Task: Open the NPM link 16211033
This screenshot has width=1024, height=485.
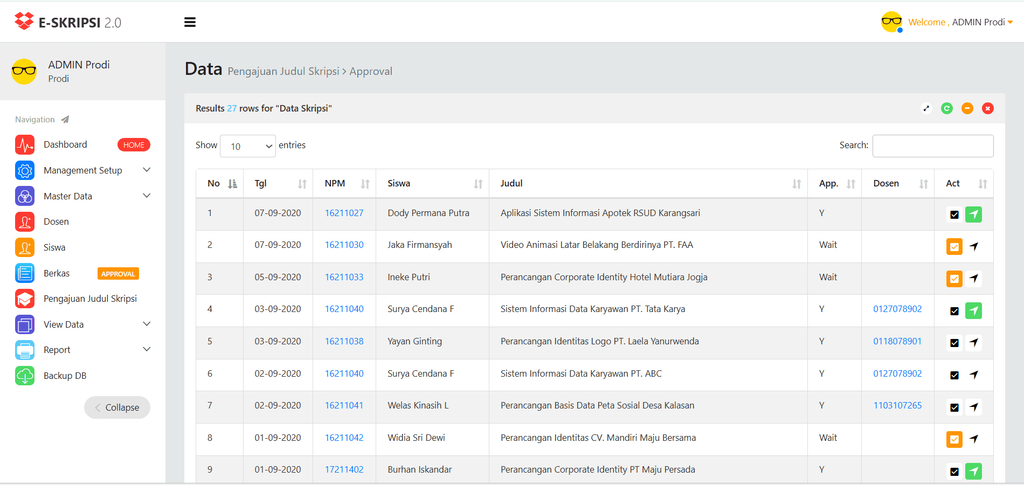Action: tap(344, 277)
